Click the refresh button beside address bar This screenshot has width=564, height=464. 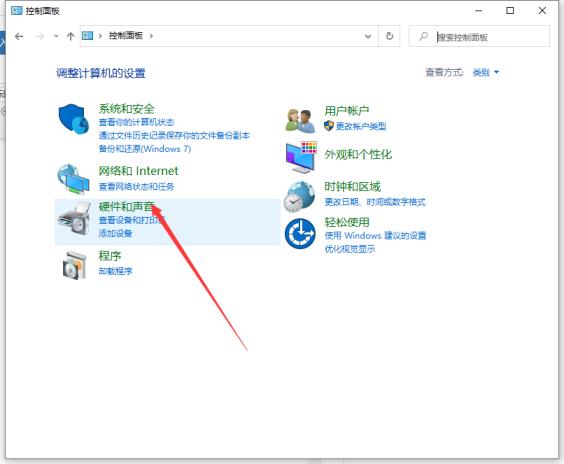pos(389,36)
